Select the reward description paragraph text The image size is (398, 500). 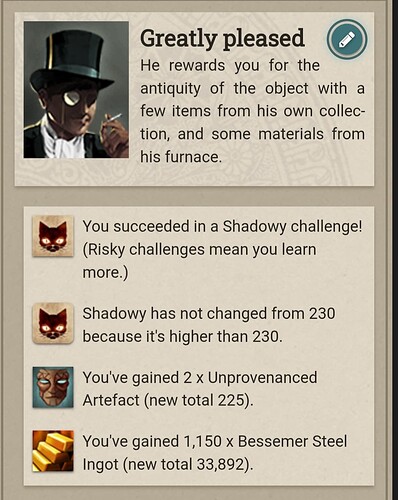252,111
